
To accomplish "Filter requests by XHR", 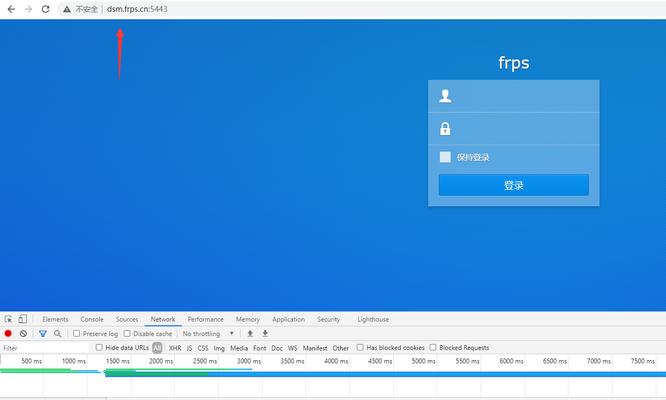I will point(175,348).
